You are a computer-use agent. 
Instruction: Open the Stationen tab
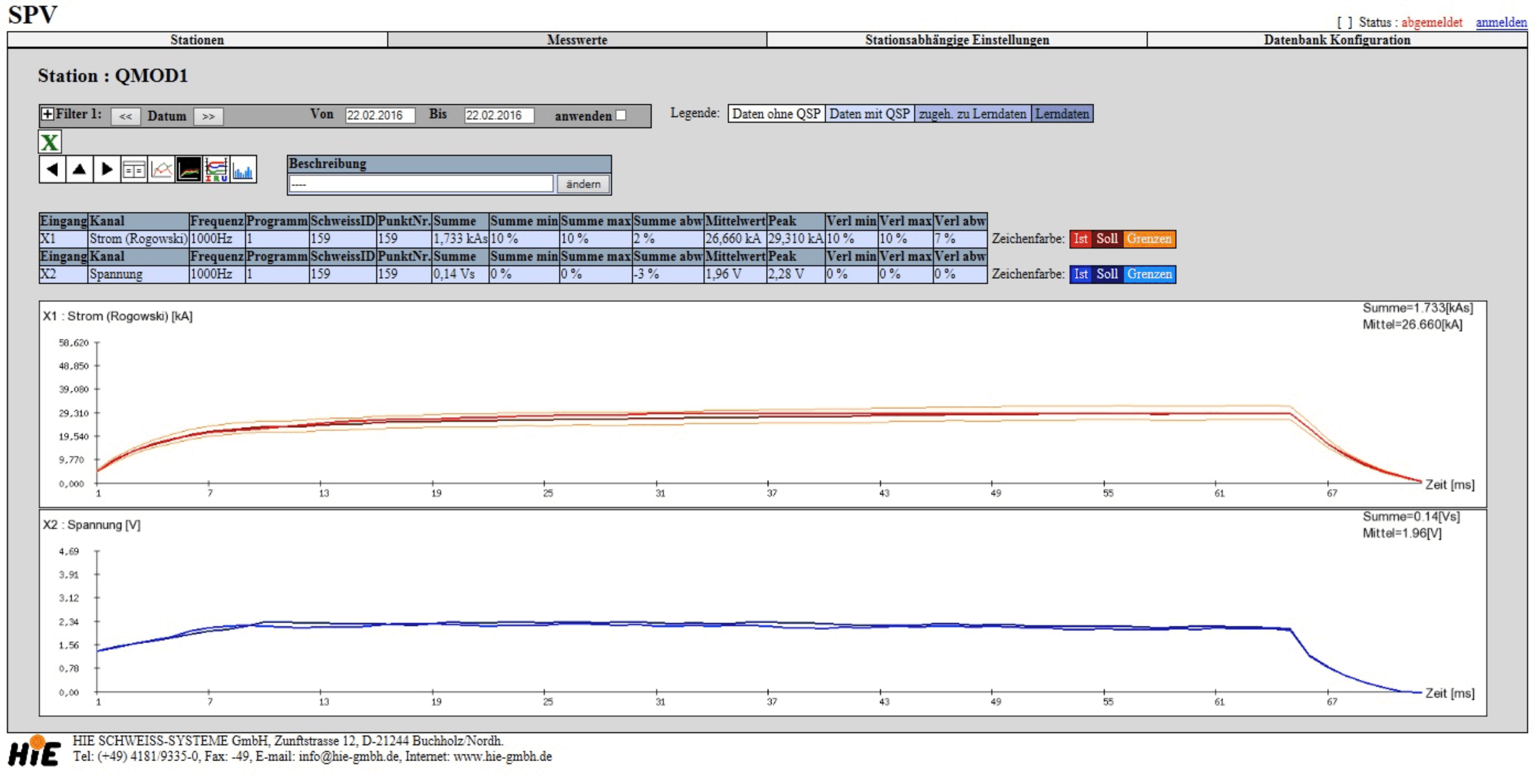coord(197,40)
